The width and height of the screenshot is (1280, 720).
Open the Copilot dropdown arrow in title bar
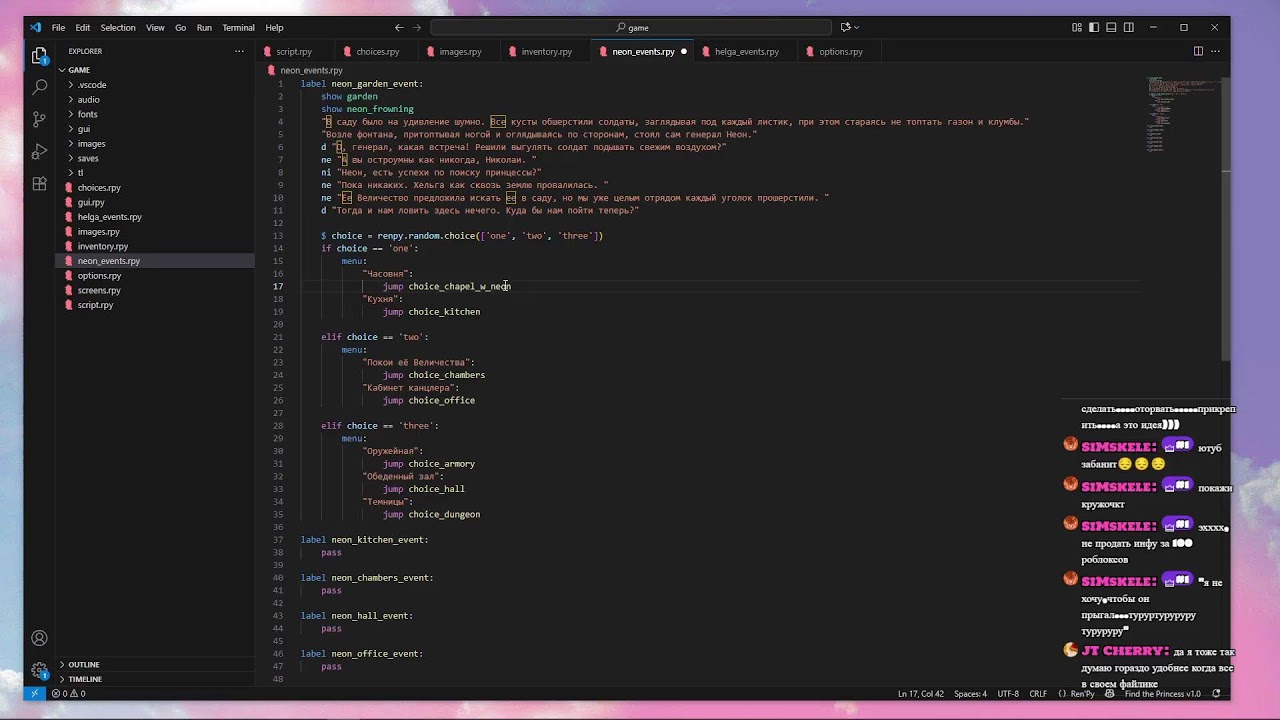point(857,27)
